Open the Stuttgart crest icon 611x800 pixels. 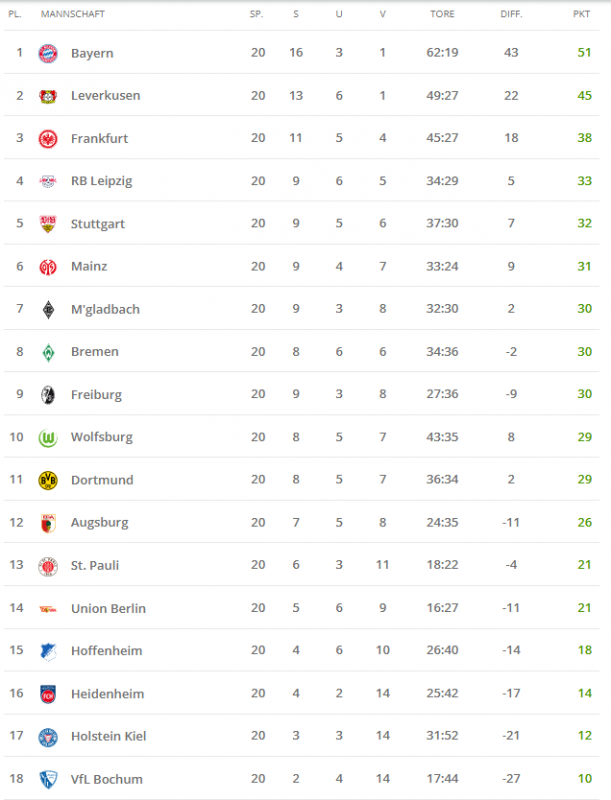48,224
